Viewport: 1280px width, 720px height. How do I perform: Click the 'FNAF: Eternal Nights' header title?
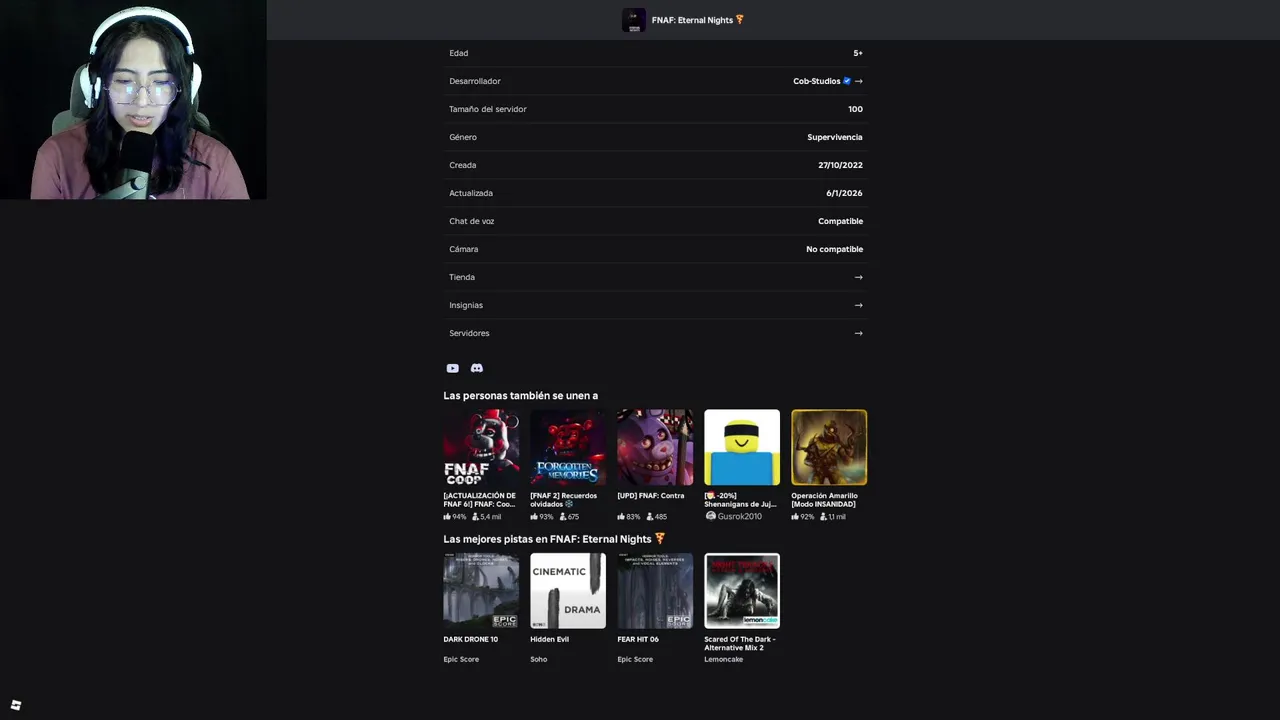[692, 20]
